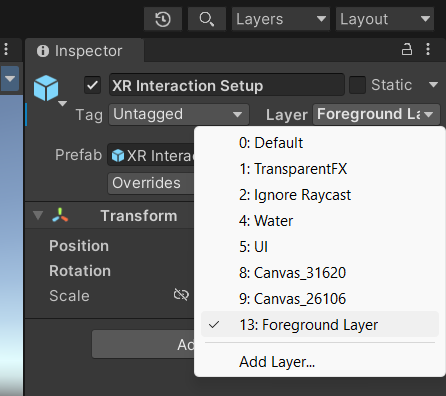Switch to the Inspector tab

[85, 51]
